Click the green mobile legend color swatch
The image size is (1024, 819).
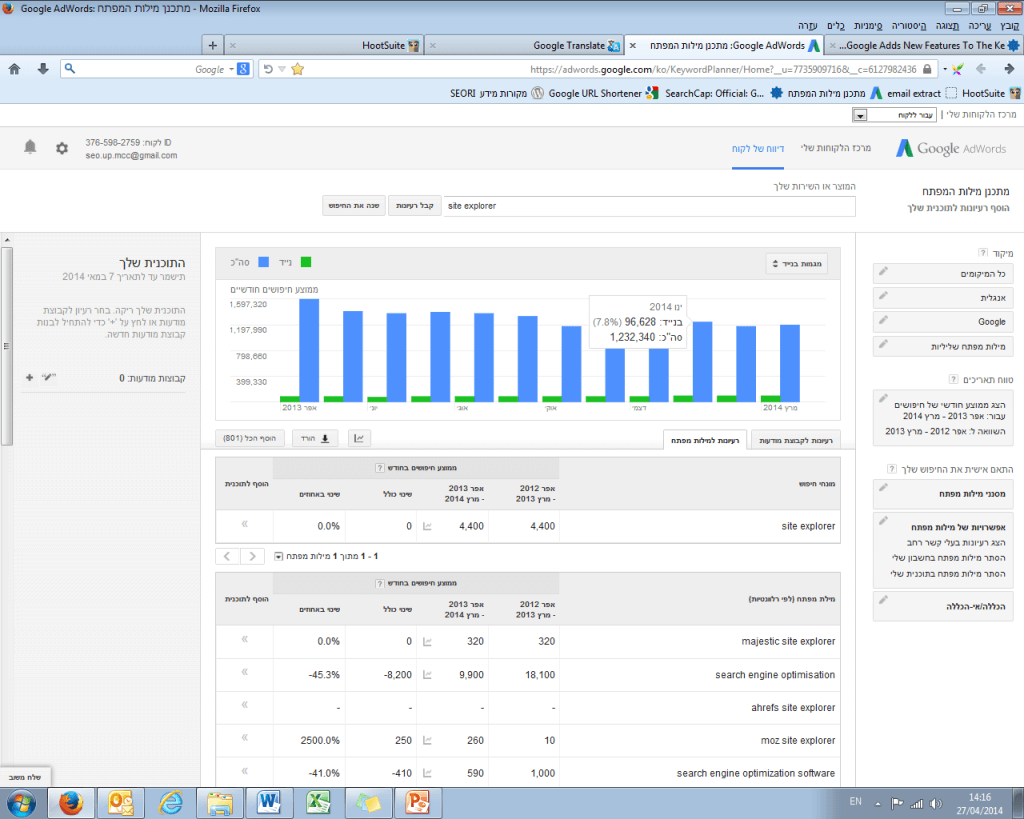[x=306, y=262]
